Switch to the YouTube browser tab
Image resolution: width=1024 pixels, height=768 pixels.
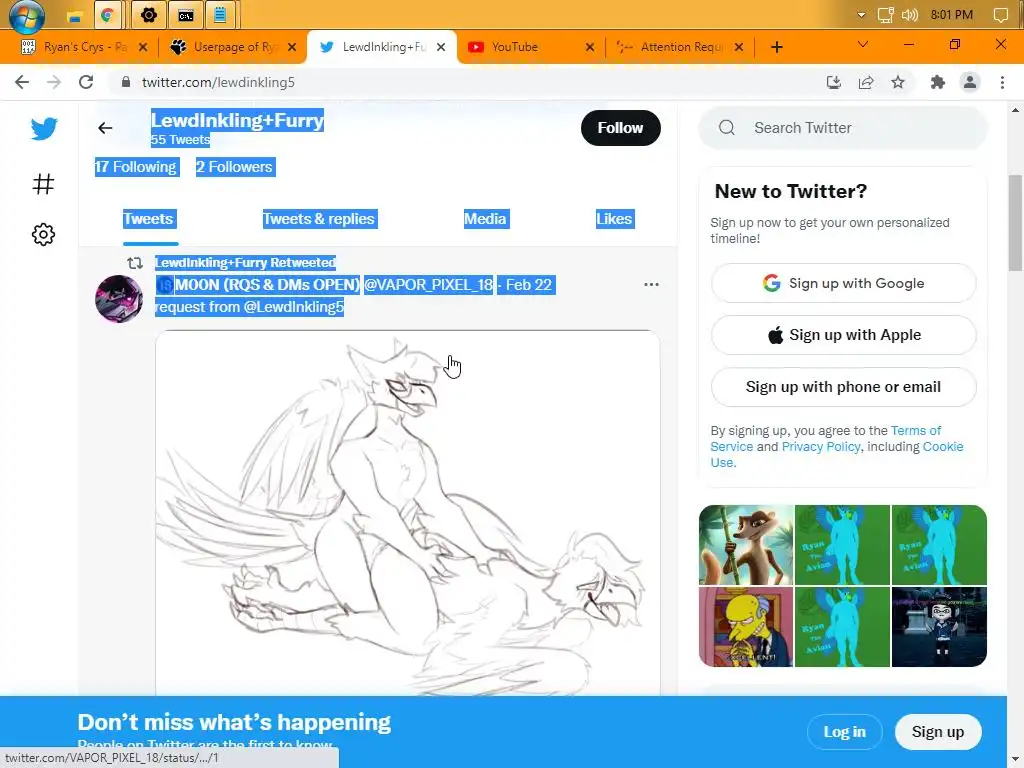(530, 47)
